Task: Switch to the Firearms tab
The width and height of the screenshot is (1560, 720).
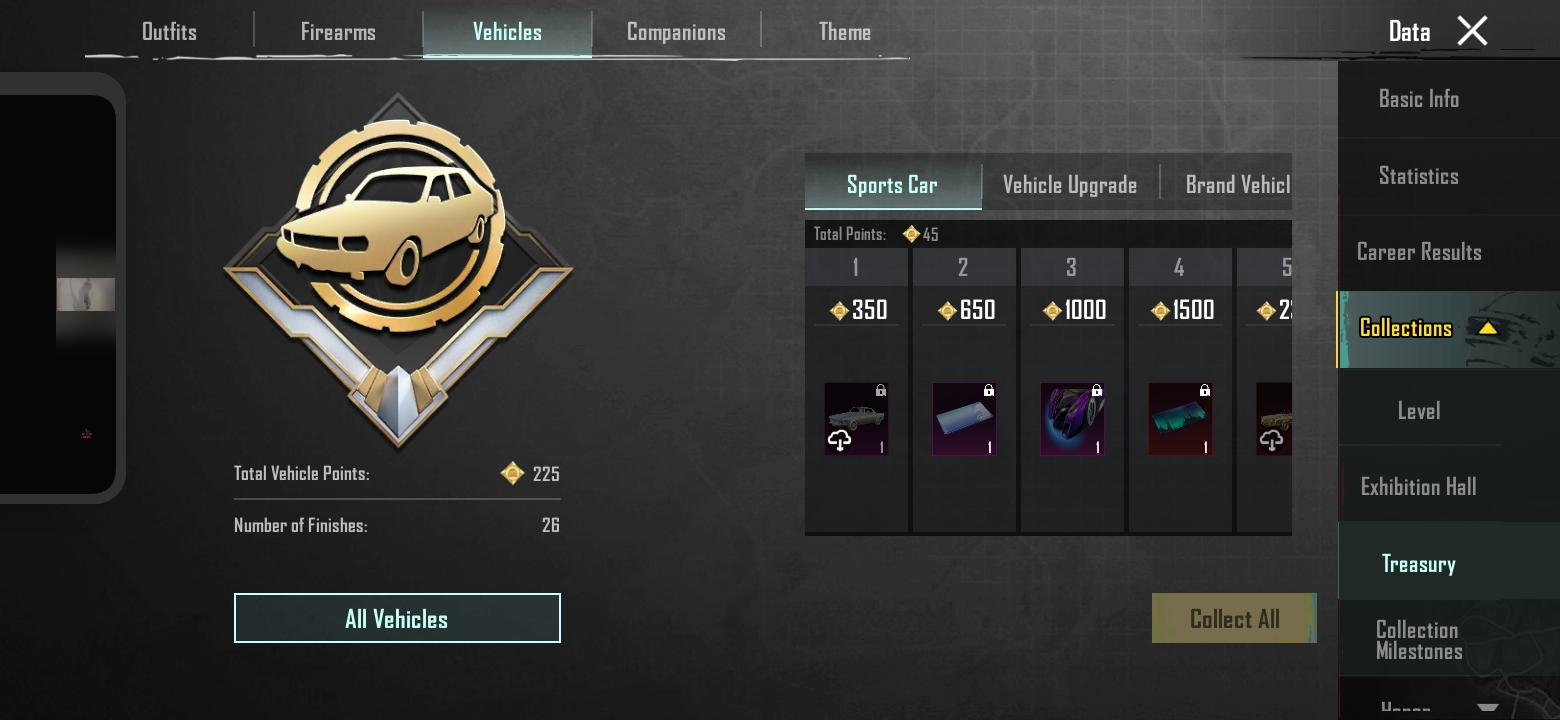Action: click(338, 32)
